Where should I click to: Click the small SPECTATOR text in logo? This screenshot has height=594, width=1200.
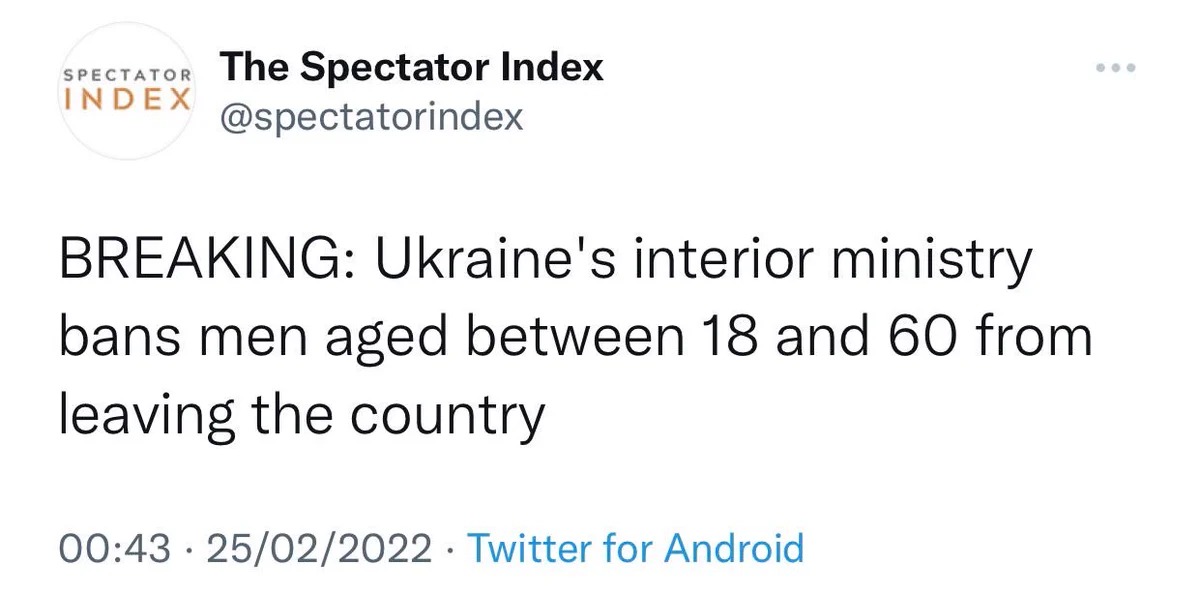tap(128, 75)
